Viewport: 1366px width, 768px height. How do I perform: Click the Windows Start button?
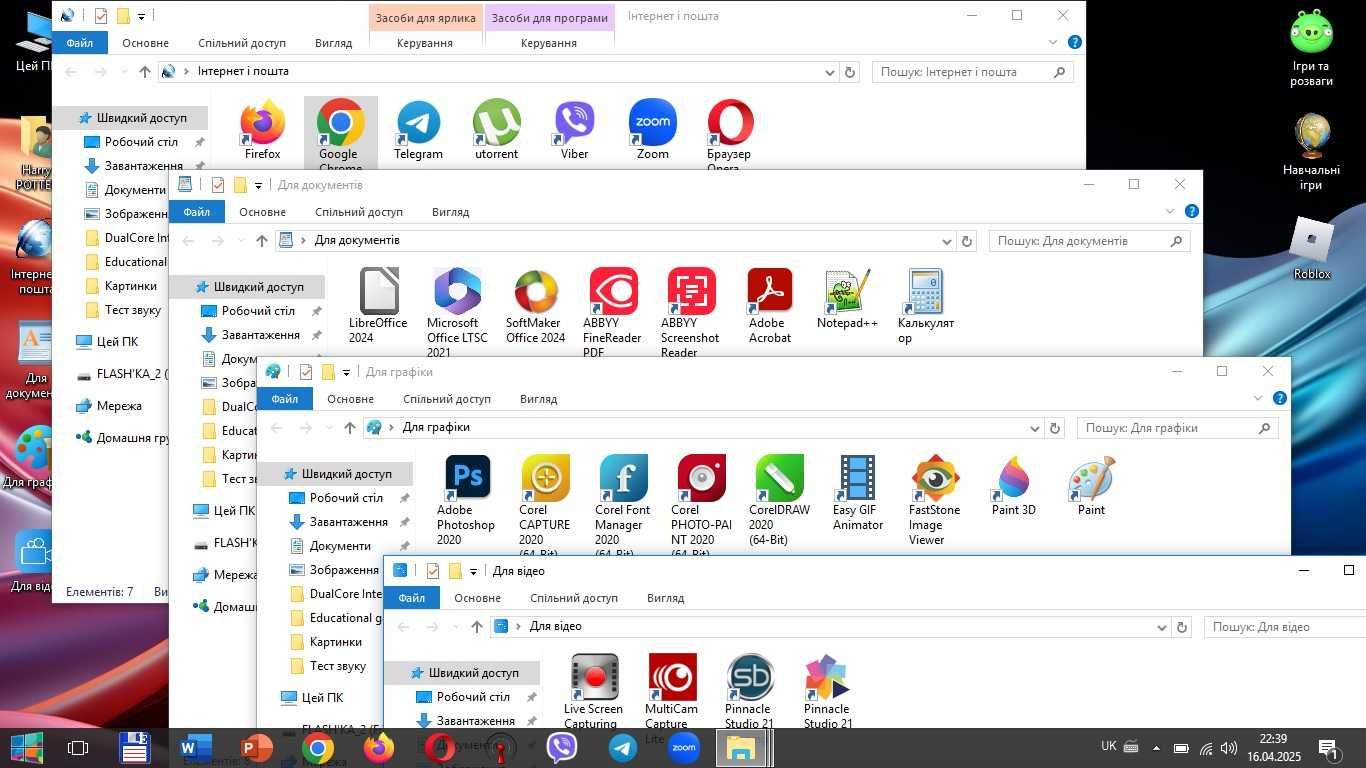coord(26,748)
